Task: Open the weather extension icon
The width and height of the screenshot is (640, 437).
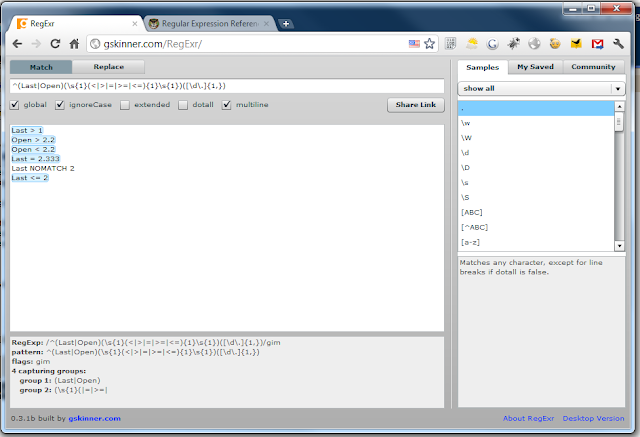Action: 472,44
